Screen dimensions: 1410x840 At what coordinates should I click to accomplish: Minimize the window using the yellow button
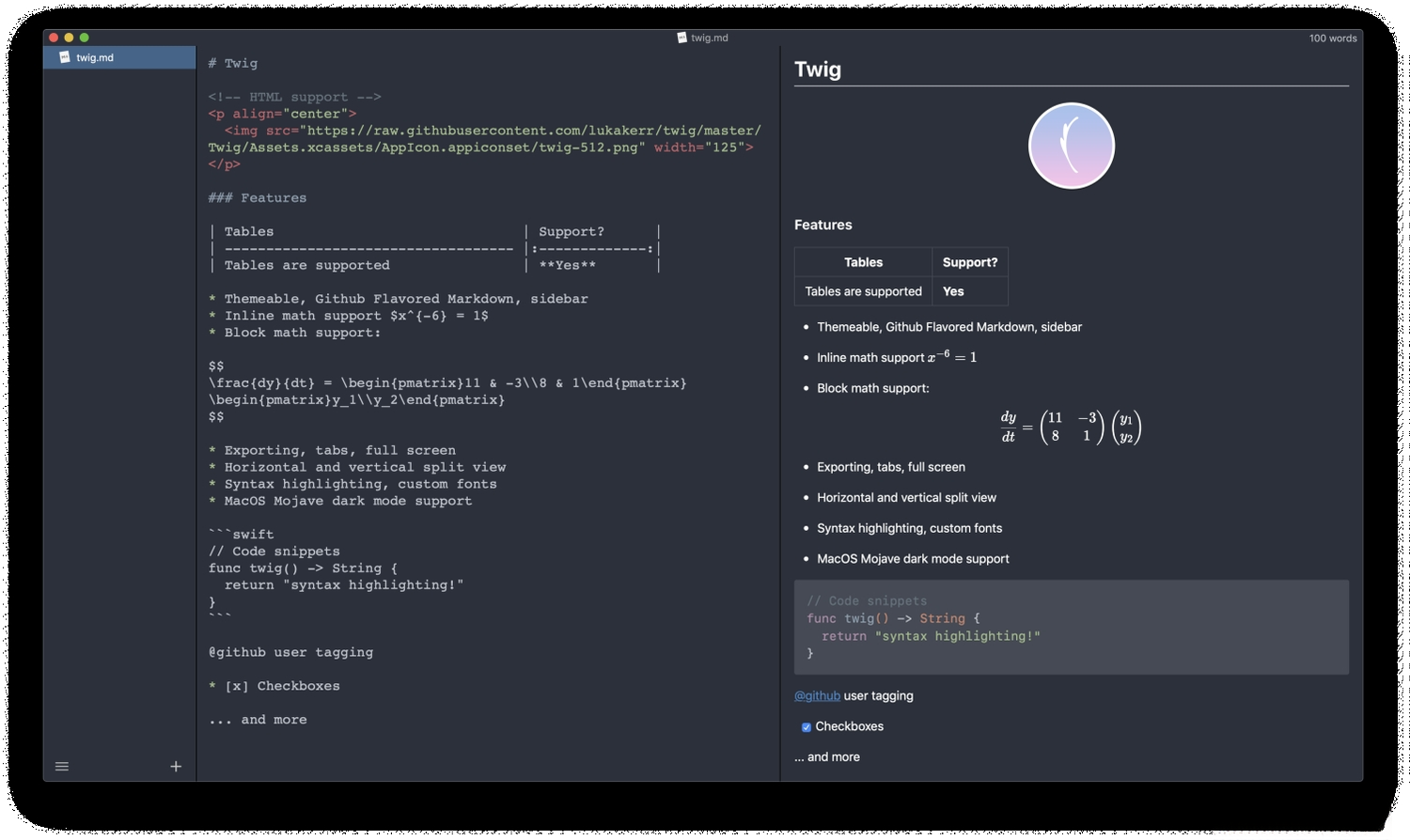69,38
